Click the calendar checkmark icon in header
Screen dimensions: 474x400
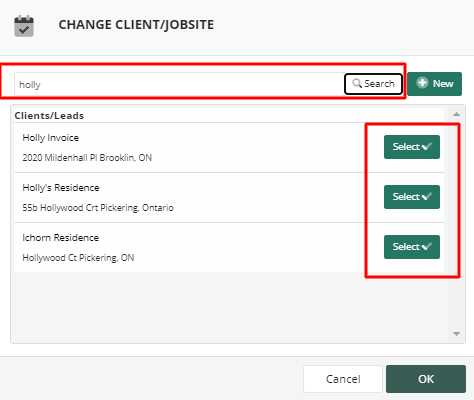point(24,26)
